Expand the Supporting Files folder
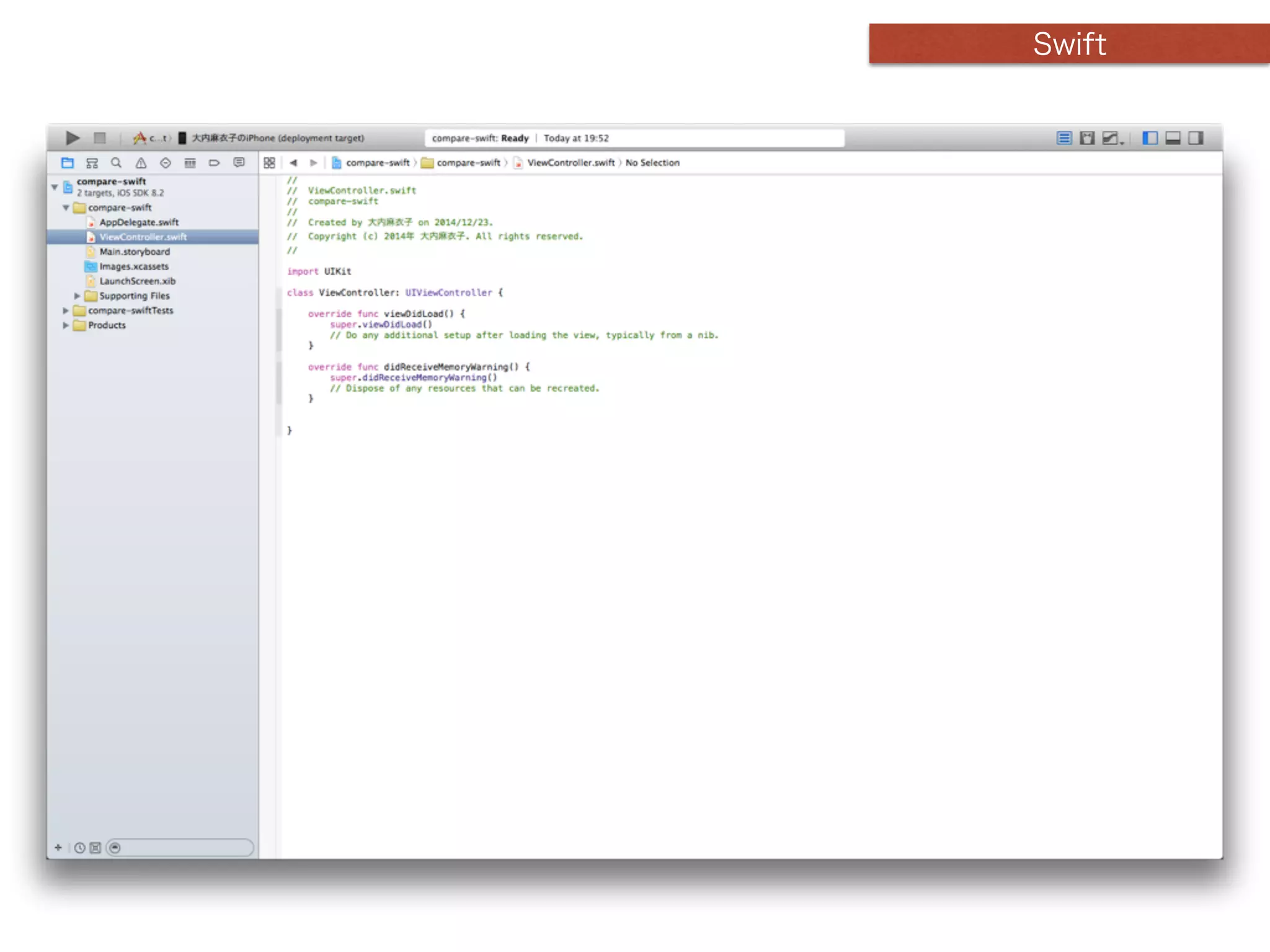 [x=78, y=296]
